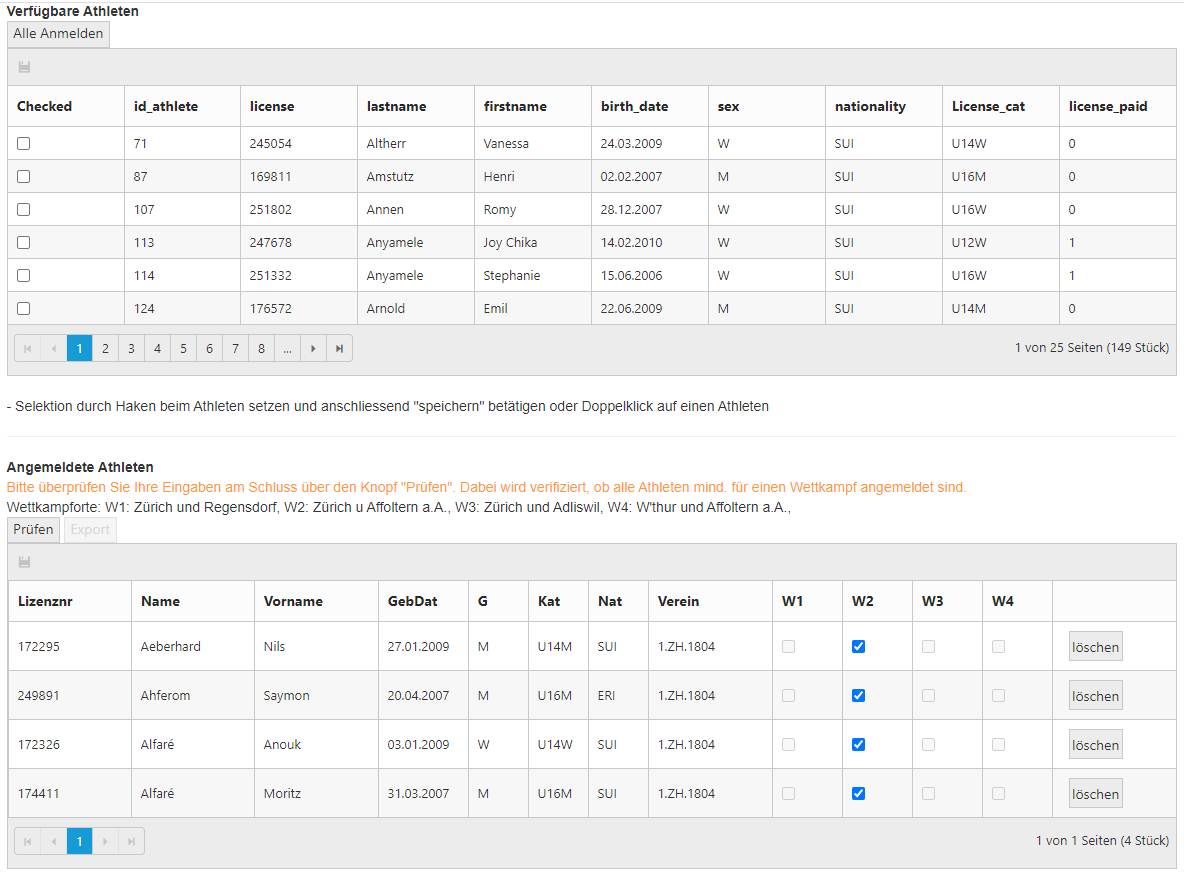The width and height of the screenshot is (1184, 879).
Task: Go to first page of available athletes
Action: 28,348
